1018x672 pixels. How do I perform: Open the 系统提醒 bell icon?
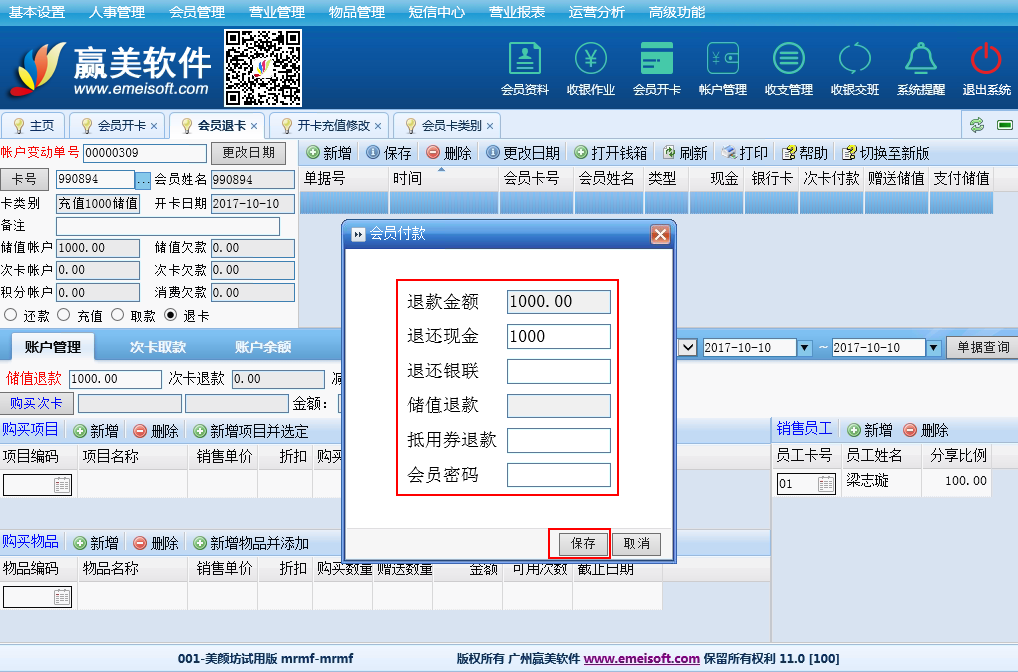tap(920, 60)
